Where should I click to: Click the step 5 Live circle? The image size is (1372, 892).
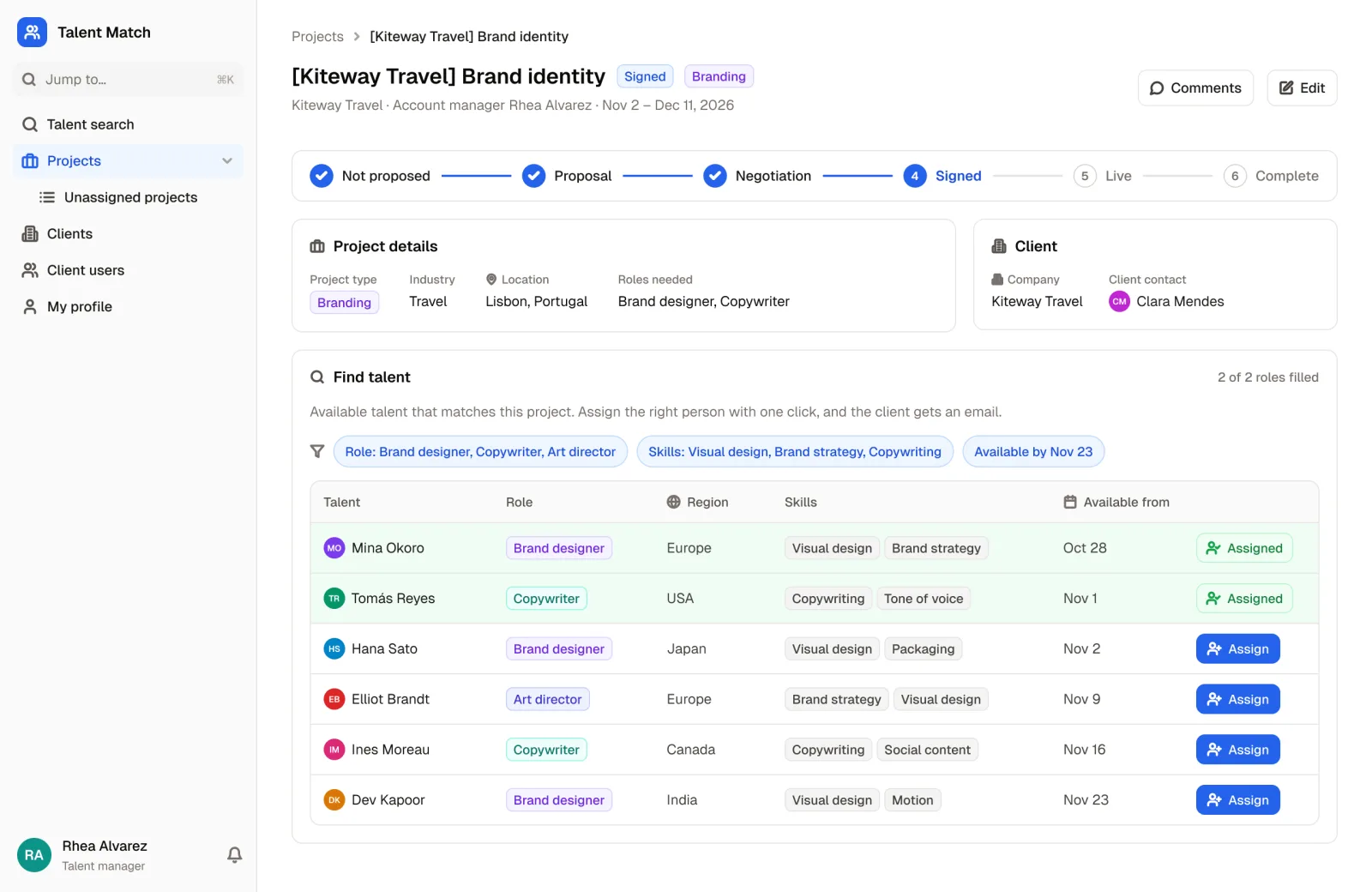tap(1085, 176)
